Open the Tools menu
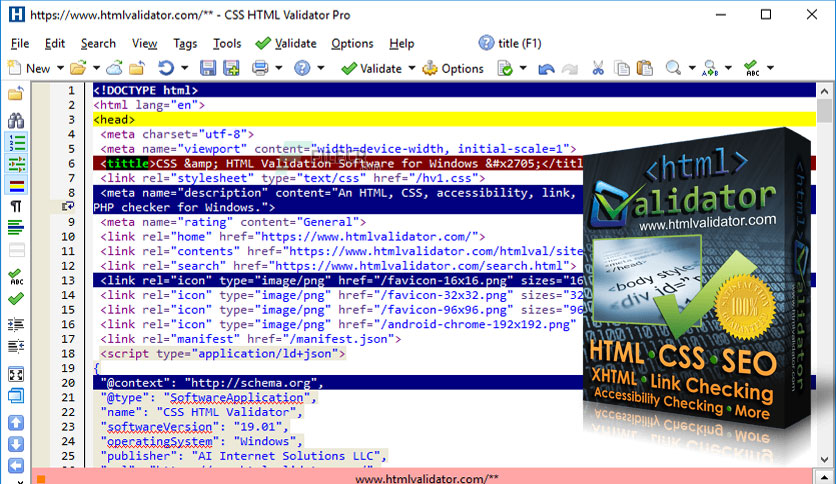836x484 pixels. (227, 44)
